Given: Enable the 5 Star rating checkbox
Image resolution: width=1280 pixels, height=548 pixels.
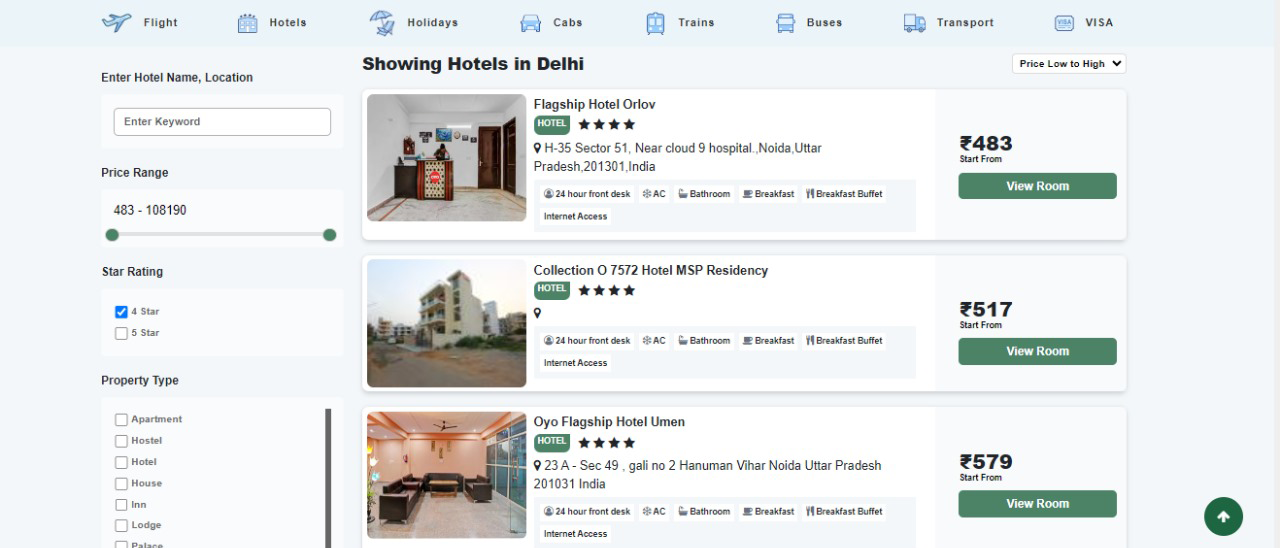Looking at the screenshot, I should pyautogui.click(x=121, y=333).
